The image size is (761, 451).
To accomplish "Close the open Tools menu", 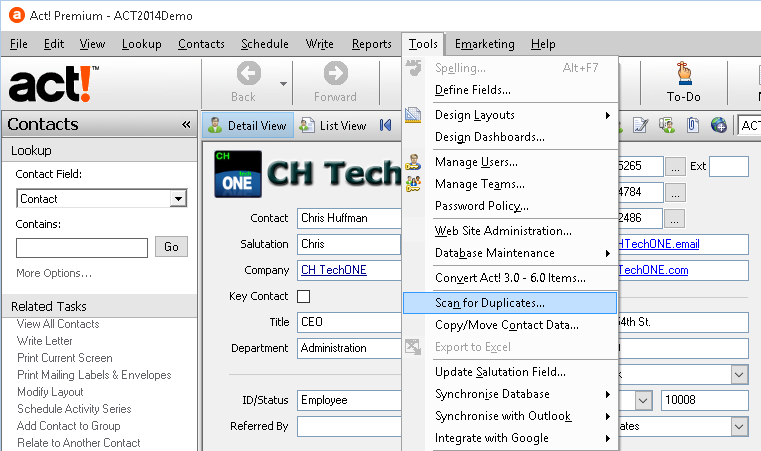I will (423, 44).
